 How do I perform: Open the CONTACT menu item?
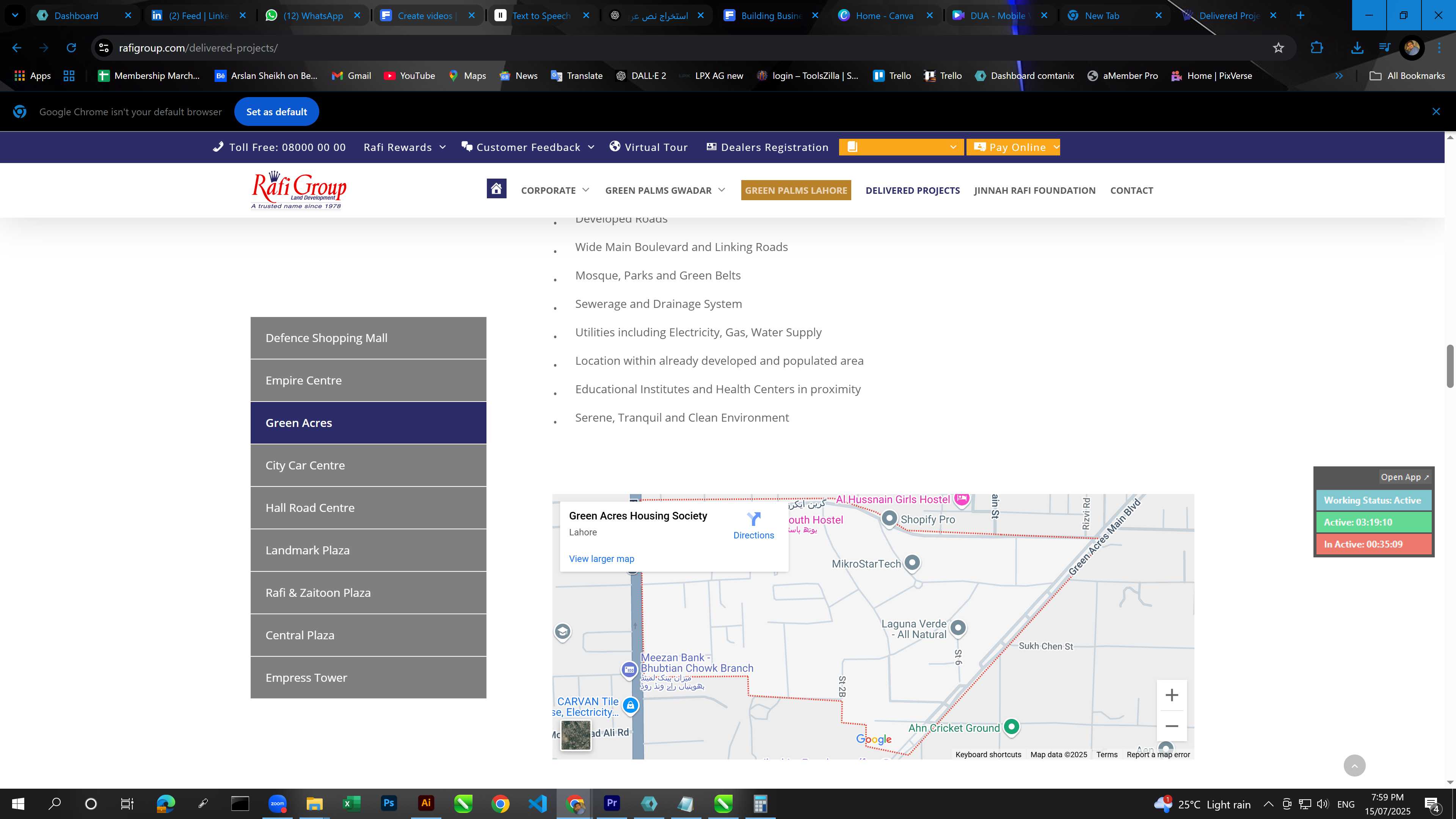[x=1131, y=190]
